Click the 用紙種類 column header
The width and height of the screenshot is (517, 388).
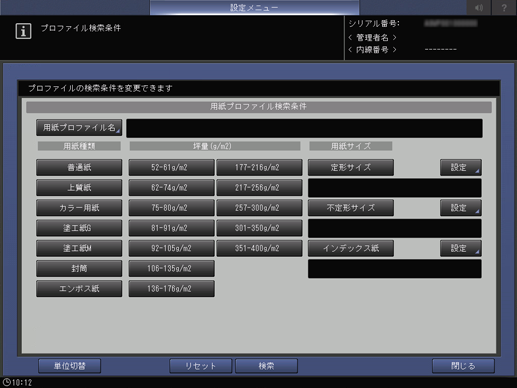coord(79,146)
